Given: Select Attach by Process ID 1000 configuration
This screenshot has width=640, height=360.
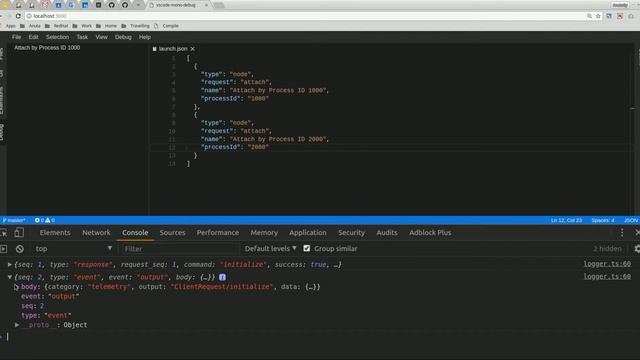Looking at the screenshot, I should tap(47, 48).
